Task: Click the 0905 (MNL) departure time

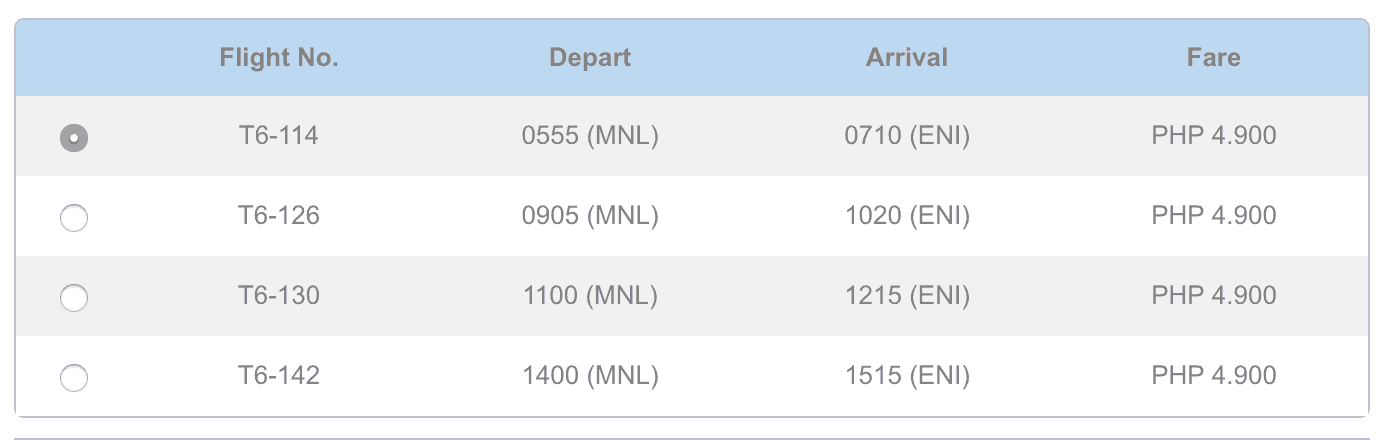Action: (590, 216)
